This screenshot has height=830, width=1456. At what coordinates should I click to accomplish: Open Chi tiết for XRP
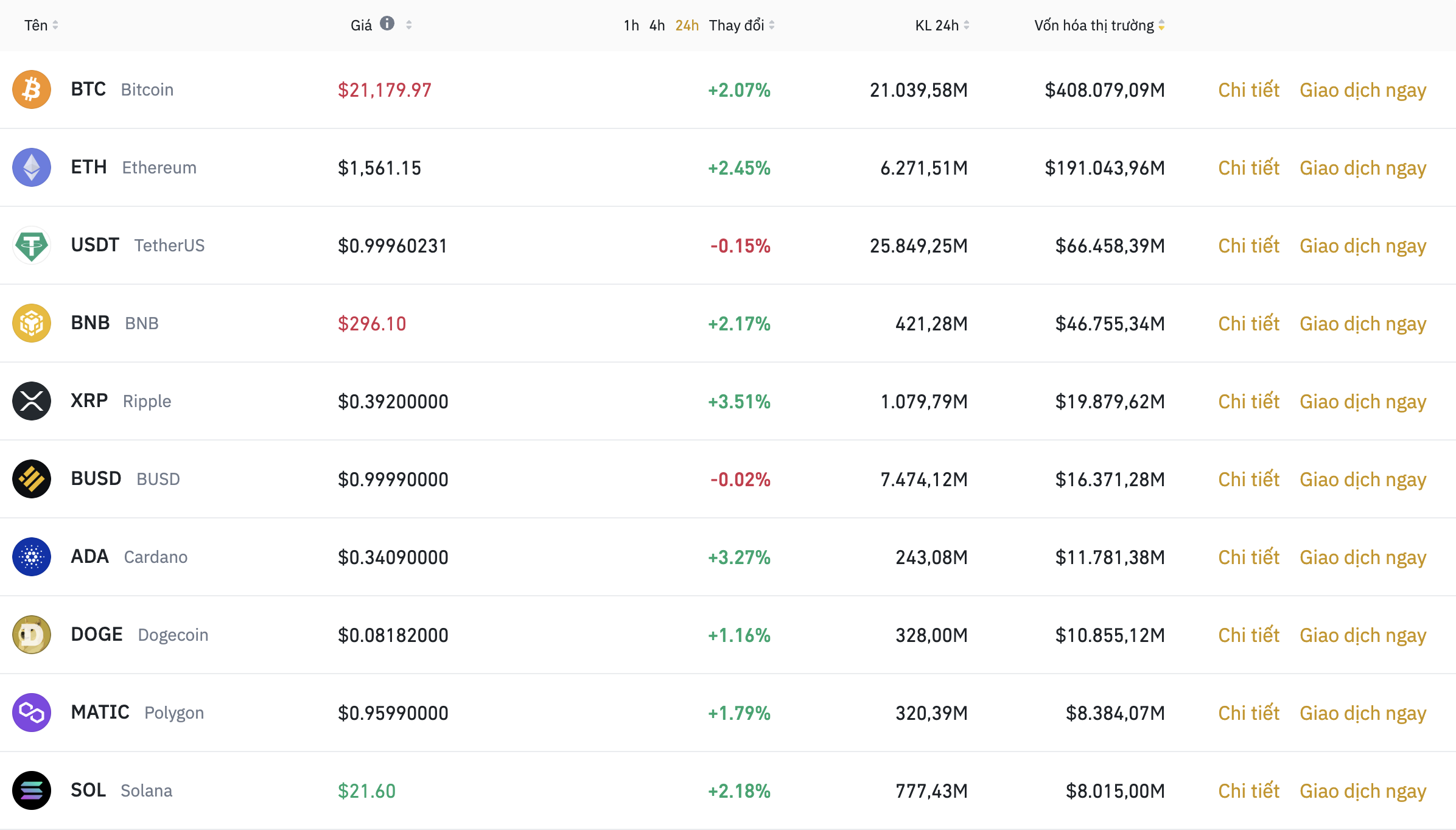coord(1248,402)
